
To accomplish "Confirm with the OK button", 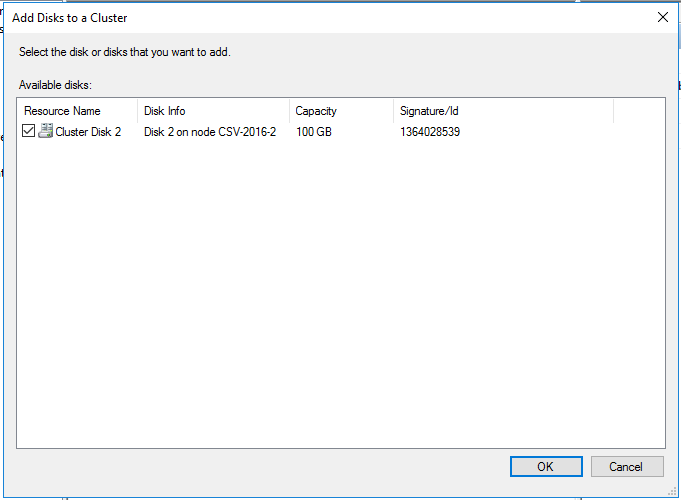I will pyautogui.click(x=545, y=466).
